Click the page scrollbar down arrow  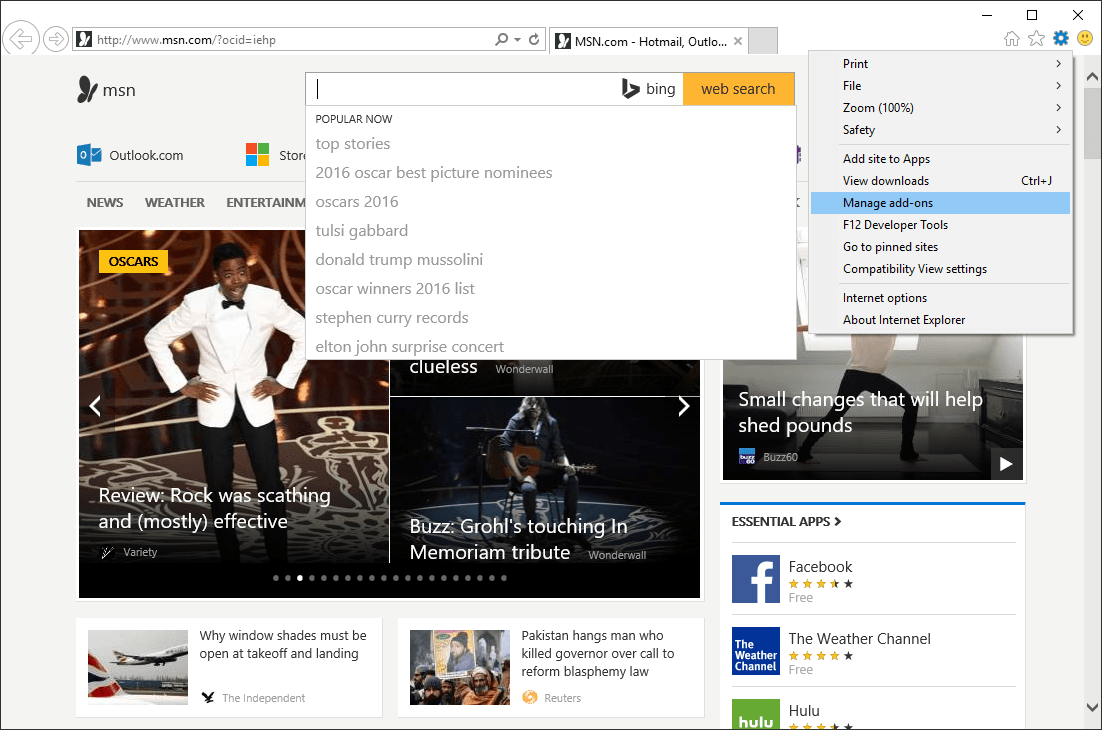tap(1092, 707)
